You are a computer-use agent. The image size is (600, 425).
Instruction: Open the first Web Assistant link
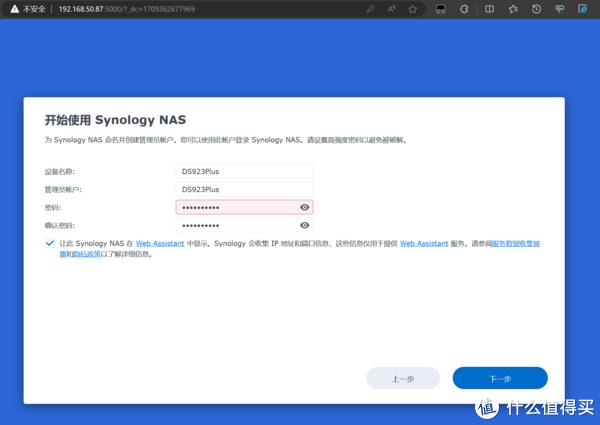[x=160, y=243]
